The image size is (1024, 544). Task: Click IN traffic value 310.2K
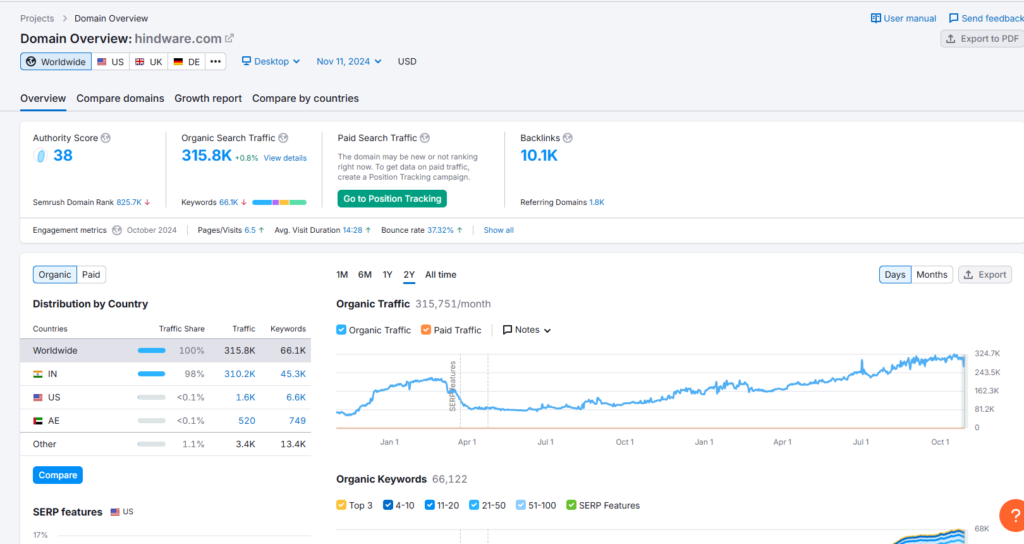(240, 374)
